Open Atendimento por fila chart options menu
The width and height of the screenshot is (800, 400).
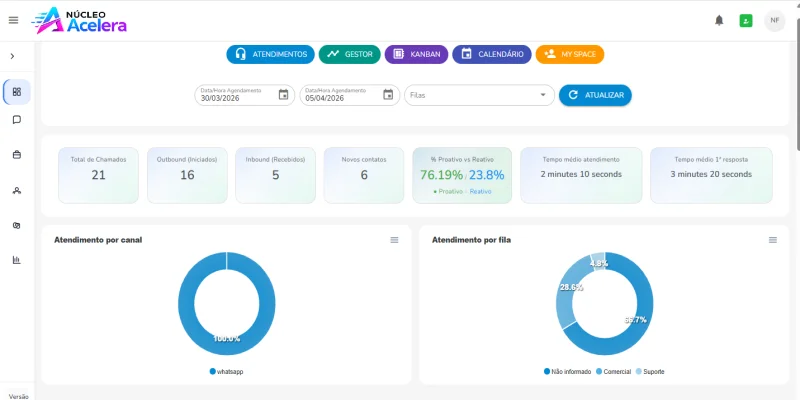pos(772,240)
